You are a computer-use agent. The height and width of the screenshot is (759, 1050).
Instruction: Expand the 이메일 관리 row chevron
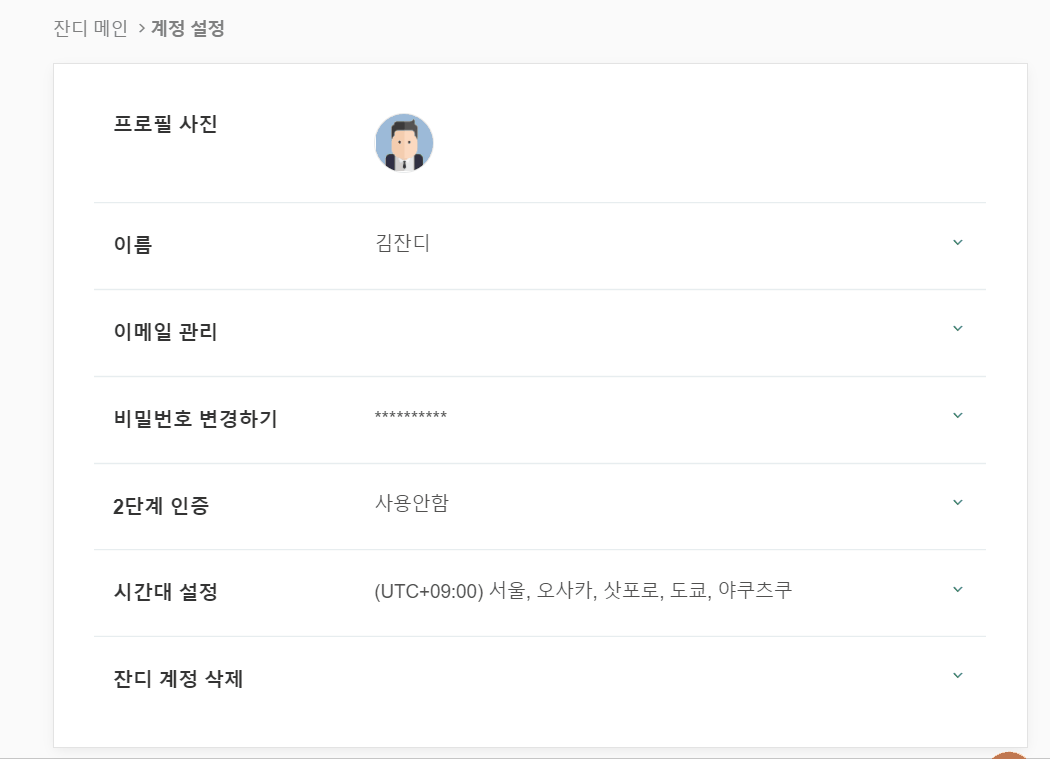pyautogui.click(x=957, y=328)
